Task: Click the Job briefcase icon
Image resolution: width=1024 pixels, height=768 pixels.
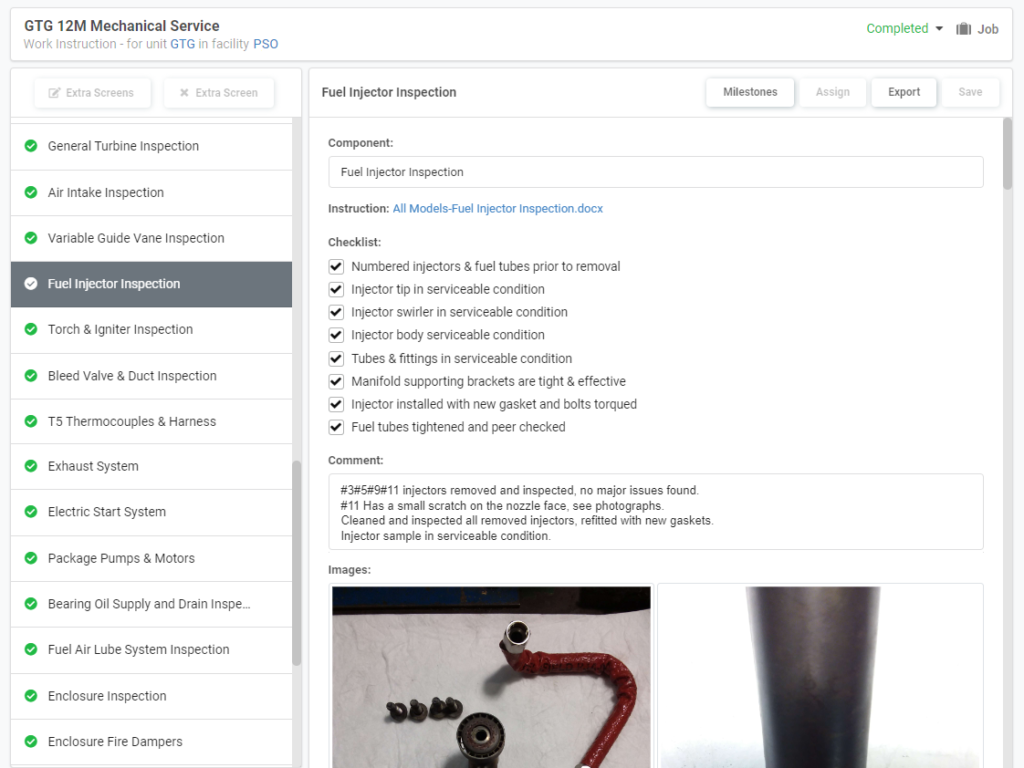Action: pyautogui.click(x=964, y=29)
